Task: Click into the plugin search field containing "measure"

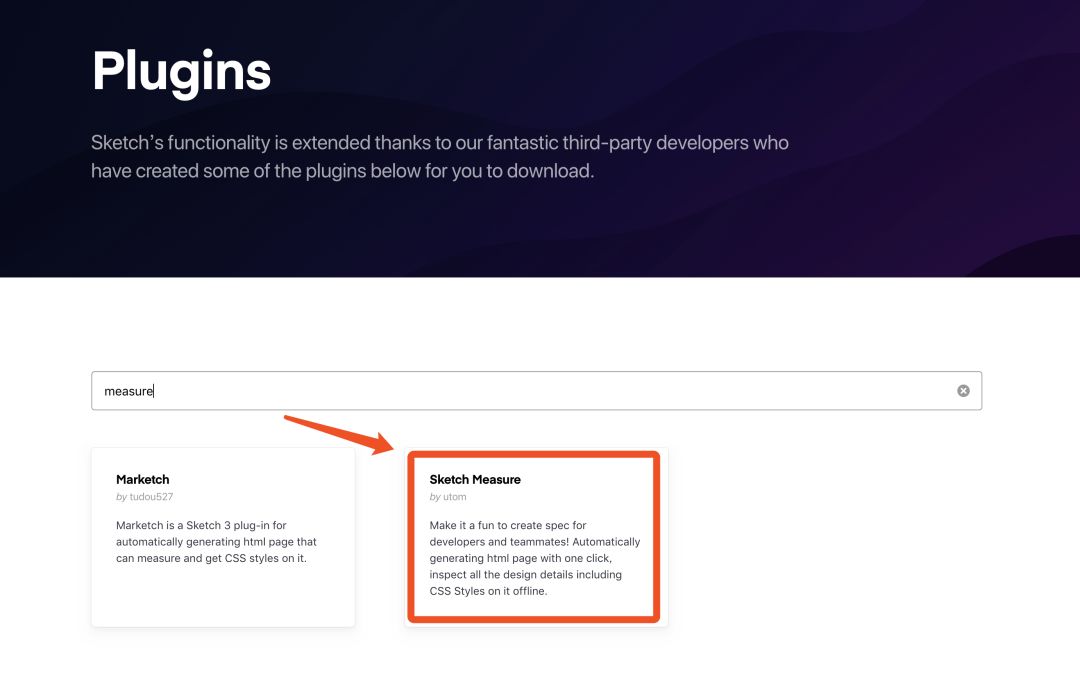Action: pos(536,391)
